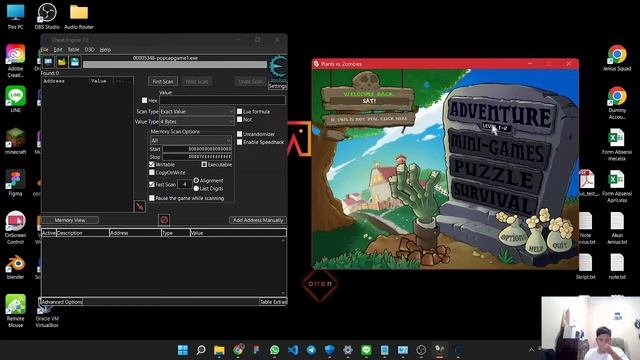
Task: Click the Value input field in Cheat Engine
Action: (222, 100)
